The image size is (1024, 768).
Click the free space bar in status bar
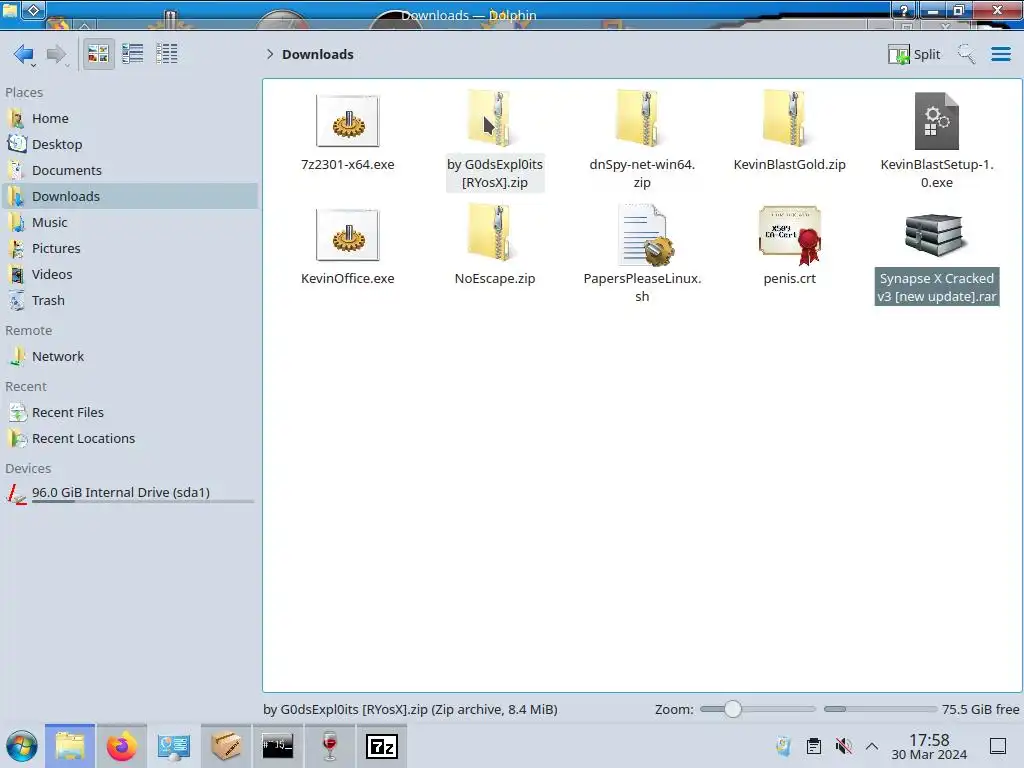point(880,709)
